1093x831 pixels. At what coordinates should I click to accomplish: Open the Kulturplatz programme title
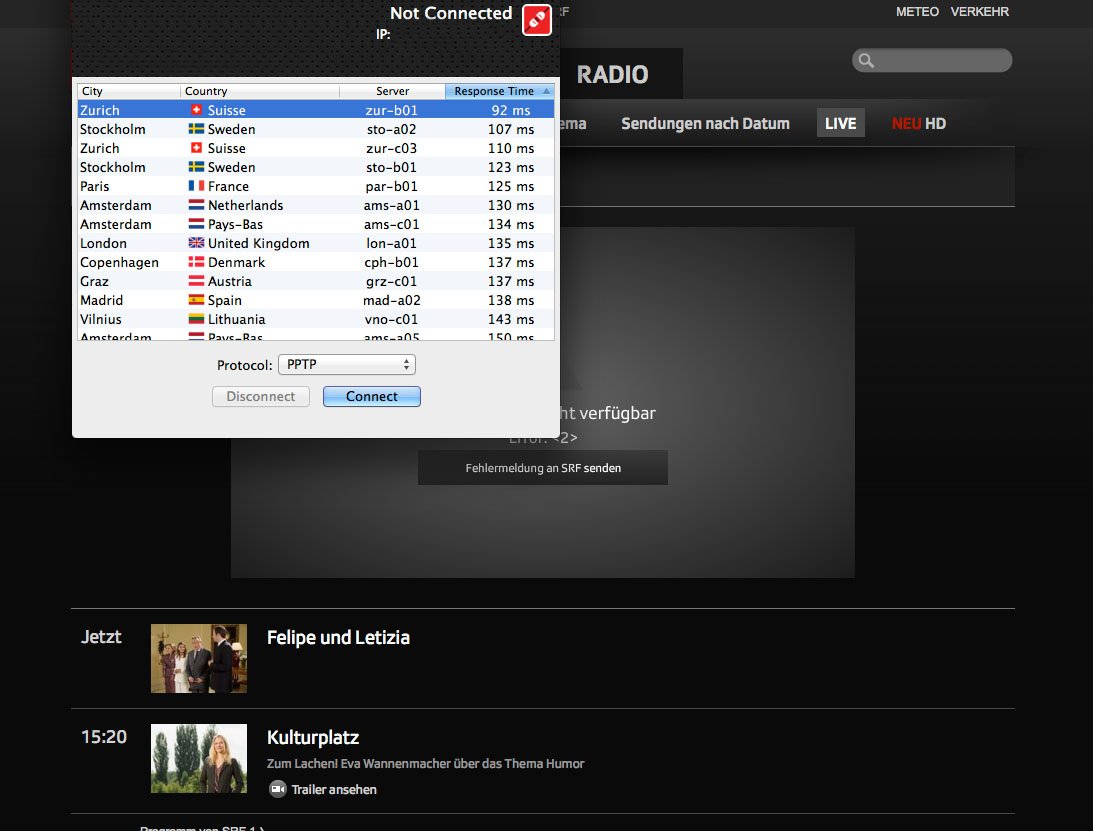pos(313,738)
